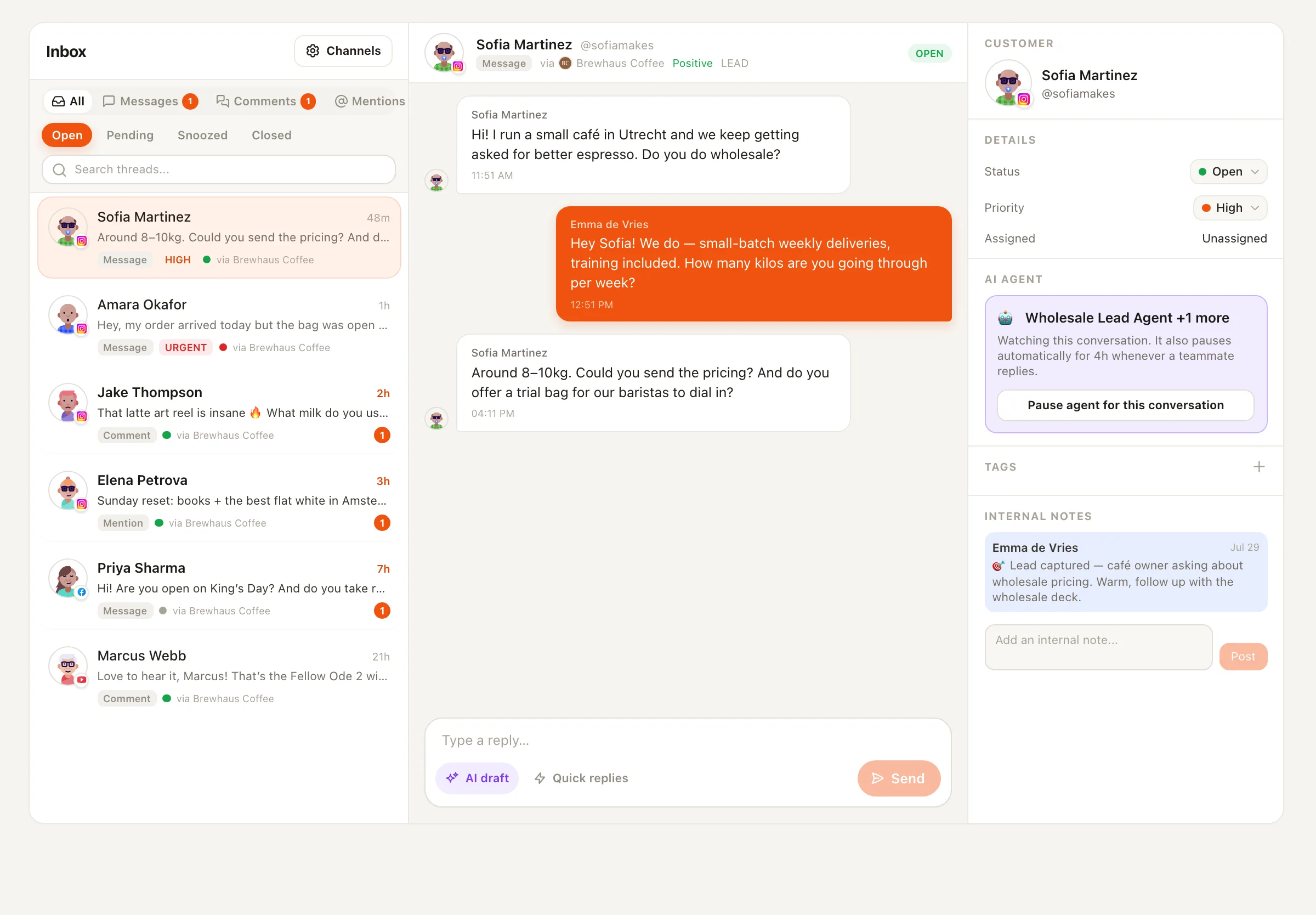Click the Unassigned assignee value
Viewport: 1316px width, 915px height.
click(1234, 239)
